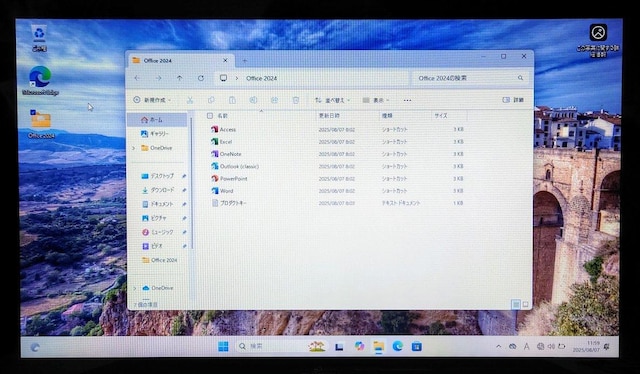Open the 並べ替え sort dropdown

pyautogui.click(x=332, y=100)
